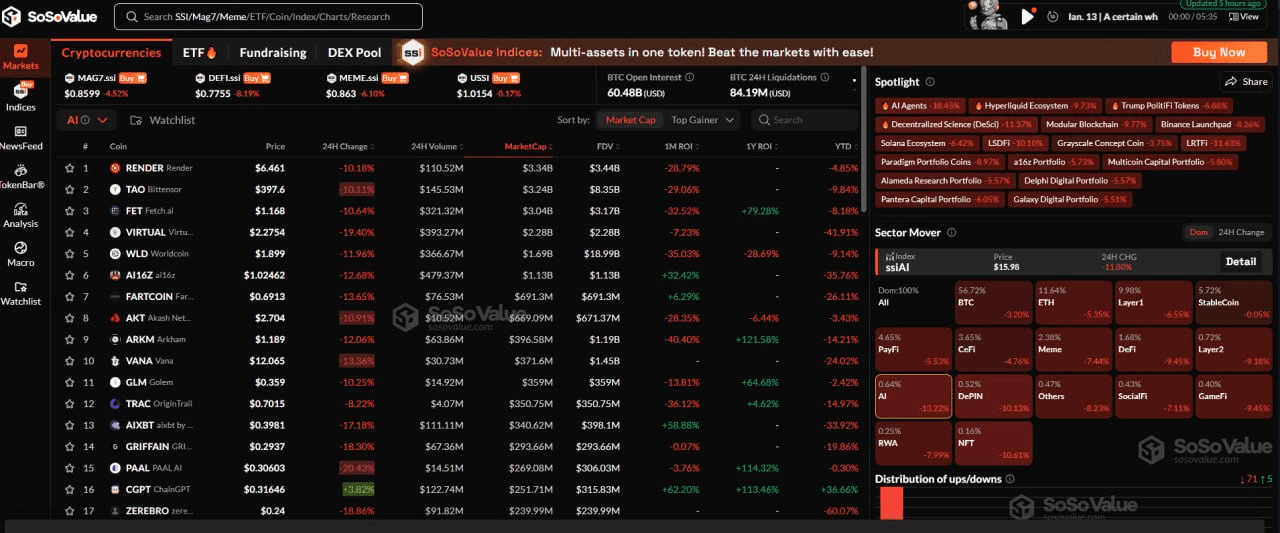Click the TAO coin logo
The width and height of the screenshot is (1280, 533).
pyautogui.click(x=116, y=189)
